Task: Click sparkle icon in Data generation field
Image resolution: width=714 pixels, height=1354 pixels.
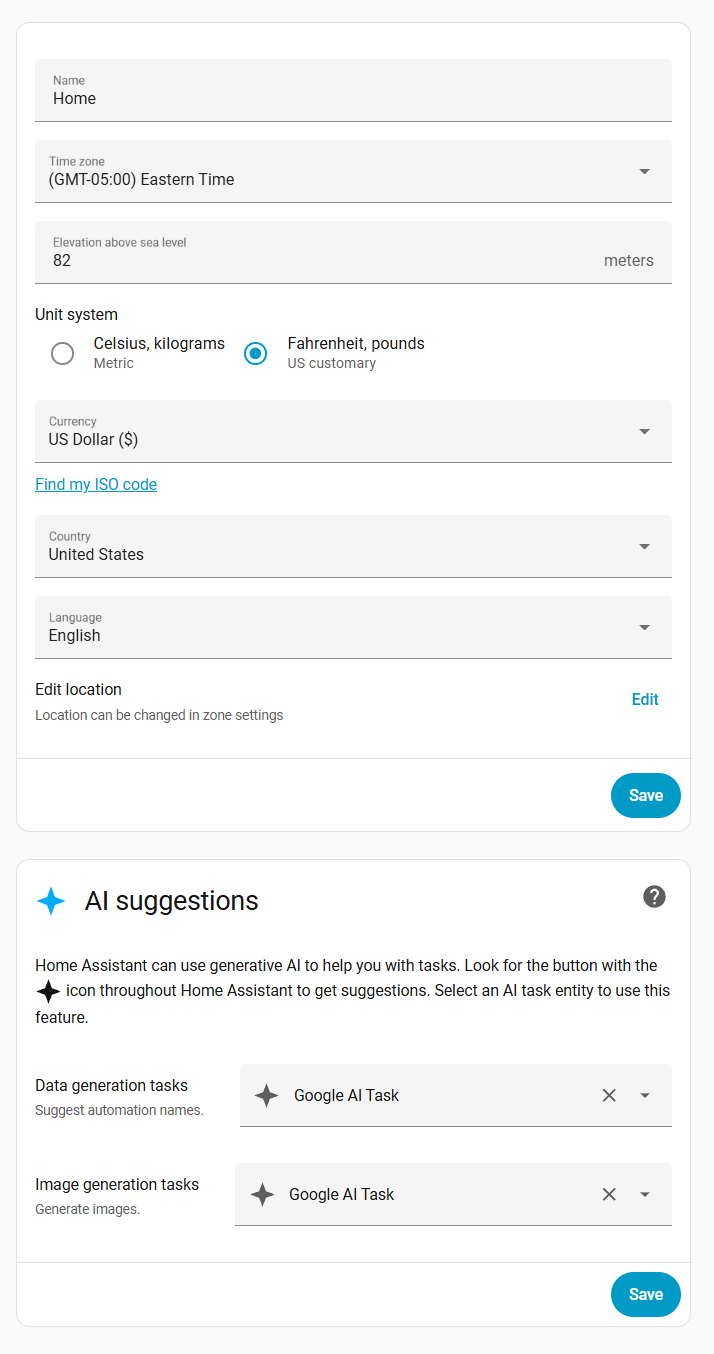Action: coord(266,1095)
